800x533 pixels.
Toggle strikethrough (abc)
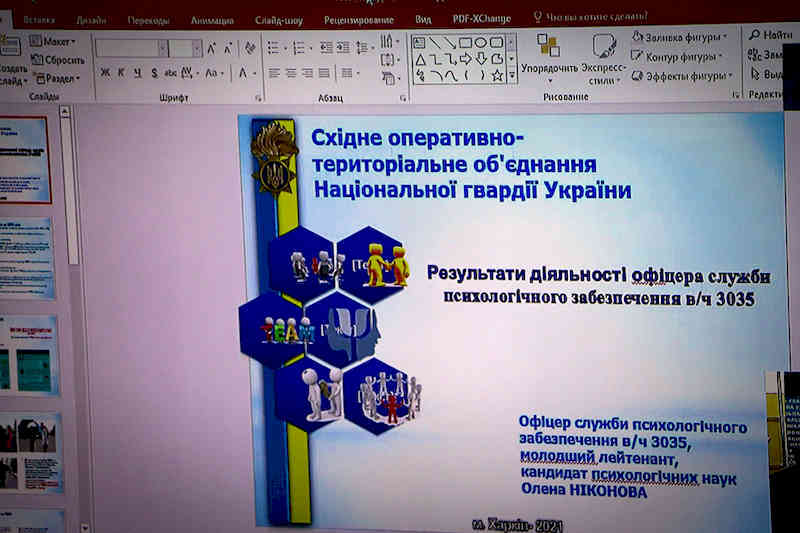pyautogui.click(x=170, y=73)
